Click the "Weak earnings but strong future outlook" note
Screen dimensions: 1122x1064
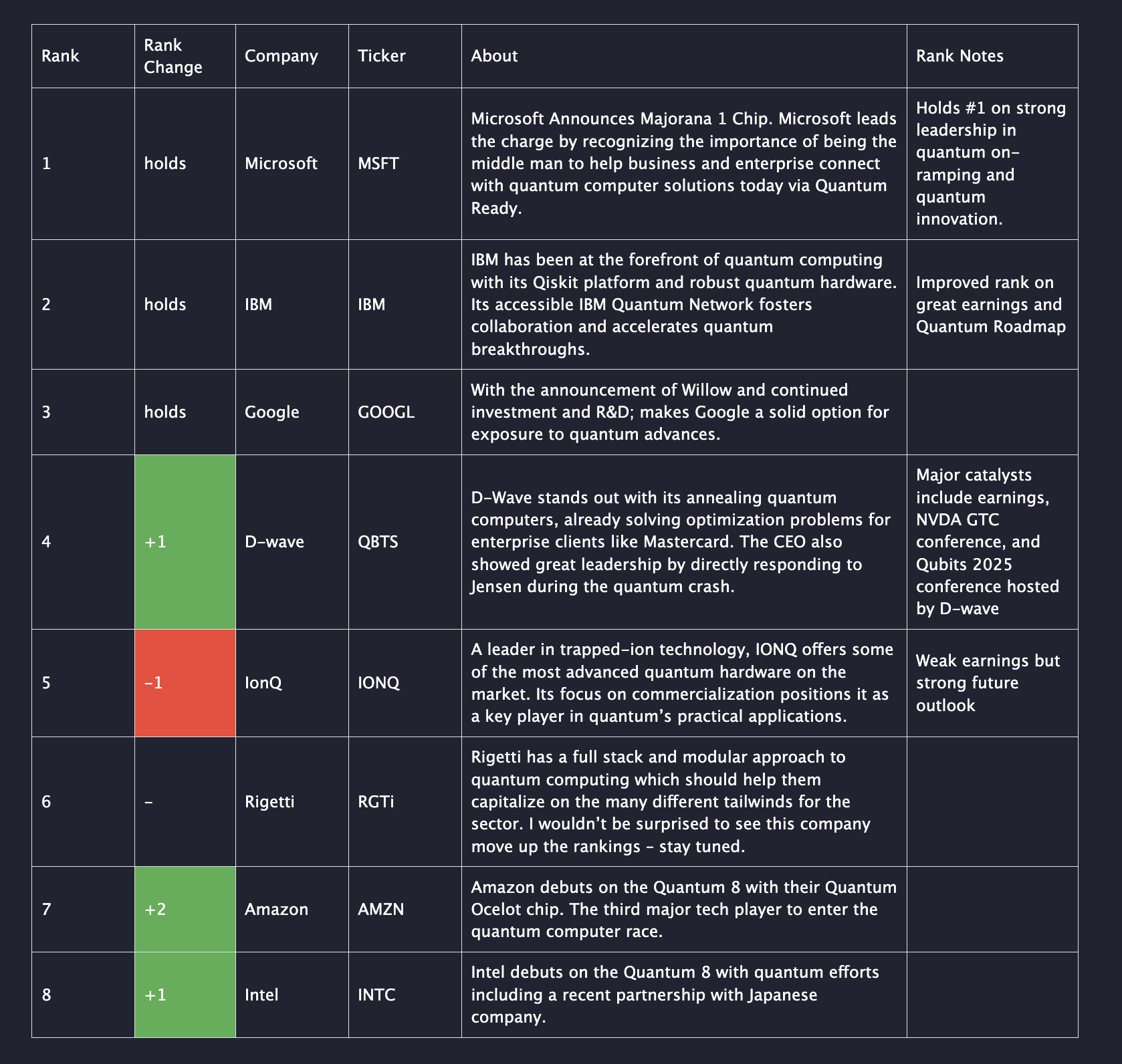click(x=987, y=683)
